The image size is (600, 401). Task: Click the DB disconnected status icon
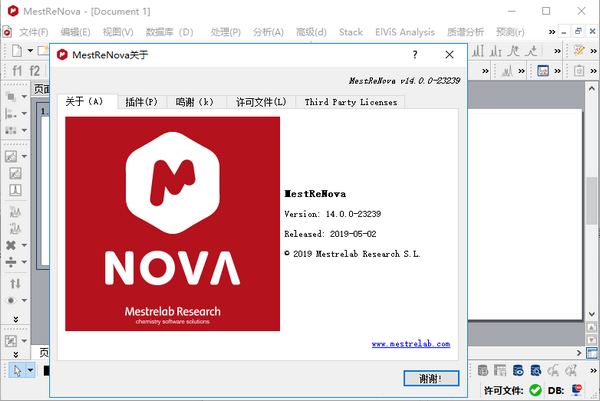[577, 390]
